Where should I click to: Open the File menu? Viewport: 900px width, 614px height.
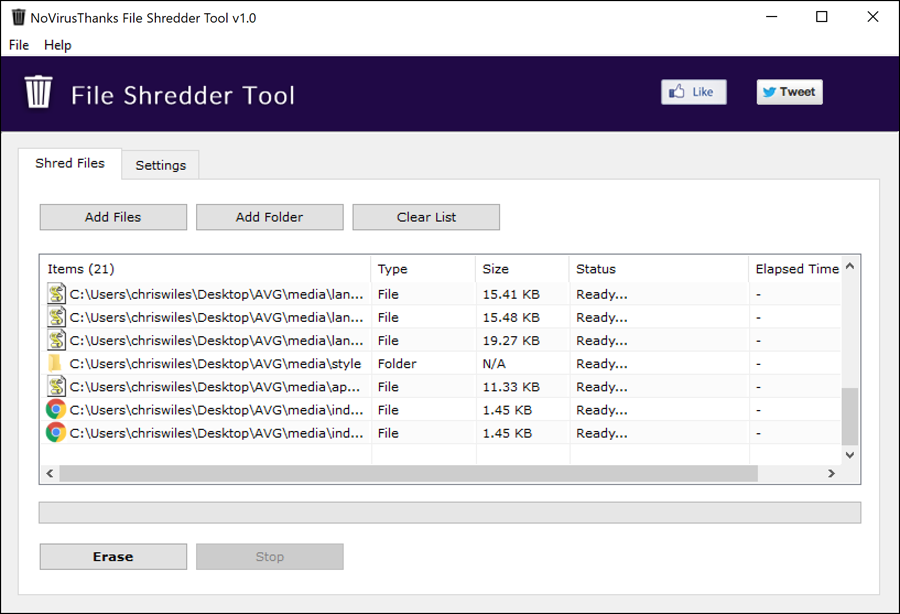tap(19, 45)
